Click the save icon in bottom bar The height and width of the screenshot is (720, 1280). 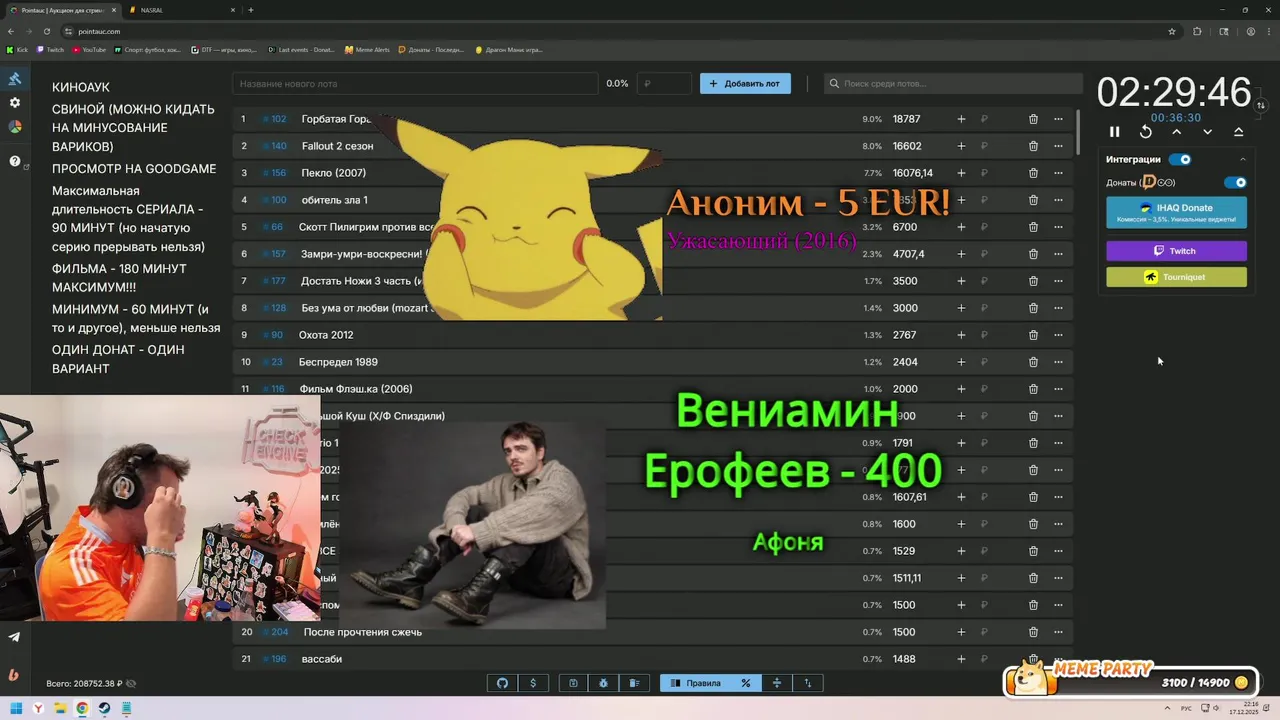tap(573, 683)
